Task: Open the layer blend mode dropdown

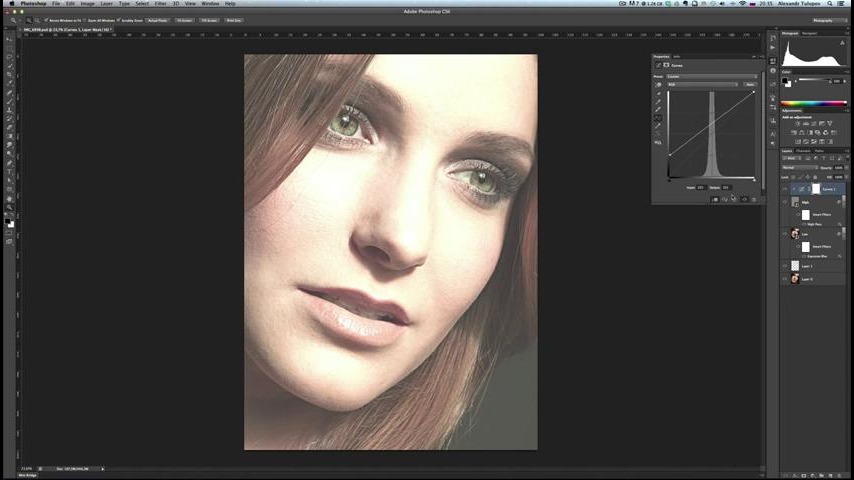Action: pyautogui.click(x=800, y=167)
